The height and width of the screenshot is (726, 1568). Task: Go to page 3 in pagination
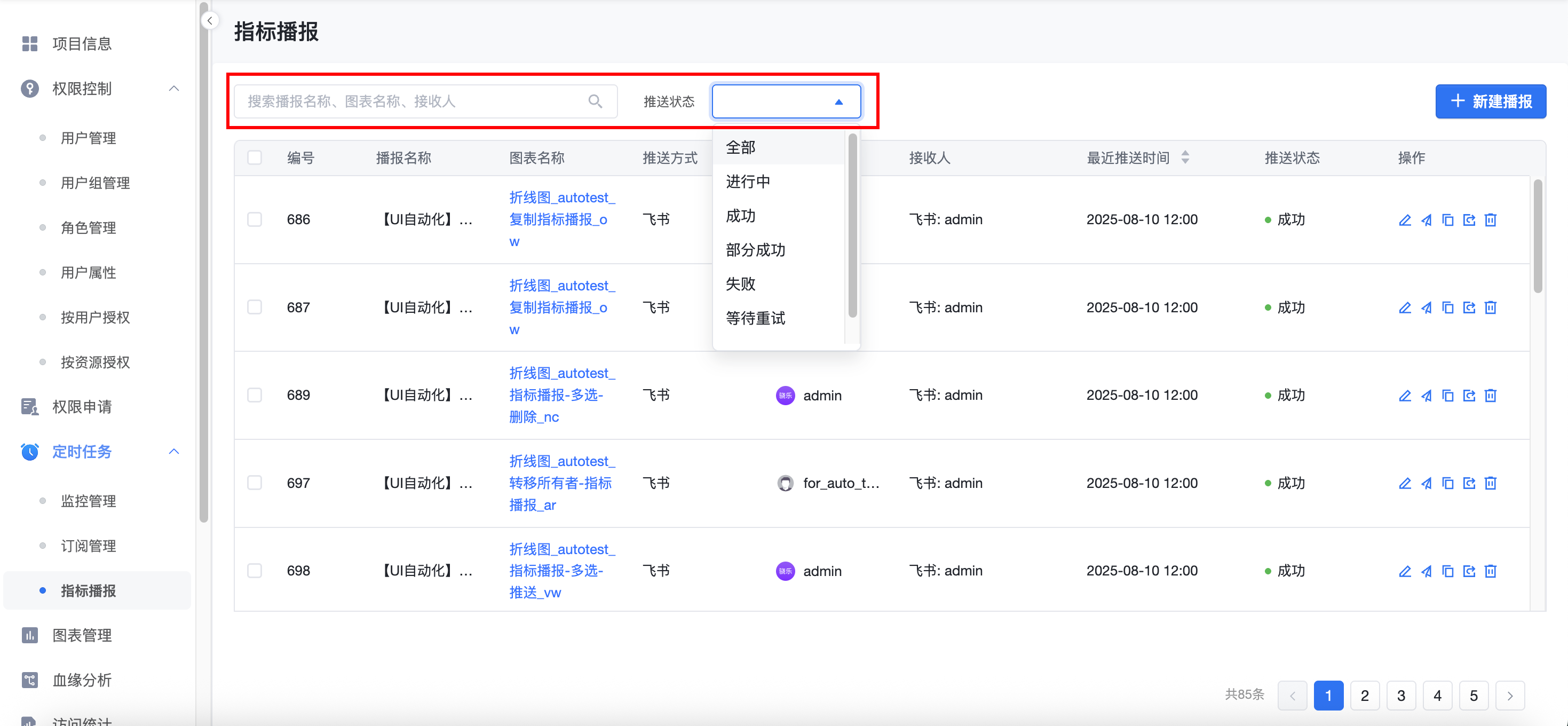point(1400,696)
